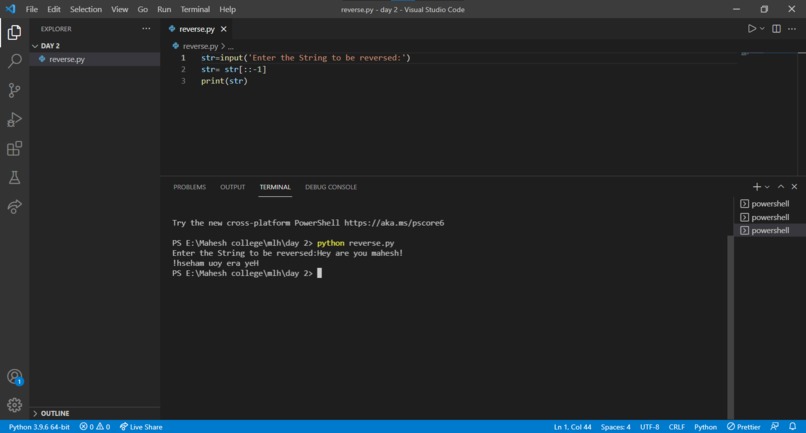Viewport: 806px width, 433px height.
Task: Switch to the OUTPUT panel tab
Action: coord(232,187)
